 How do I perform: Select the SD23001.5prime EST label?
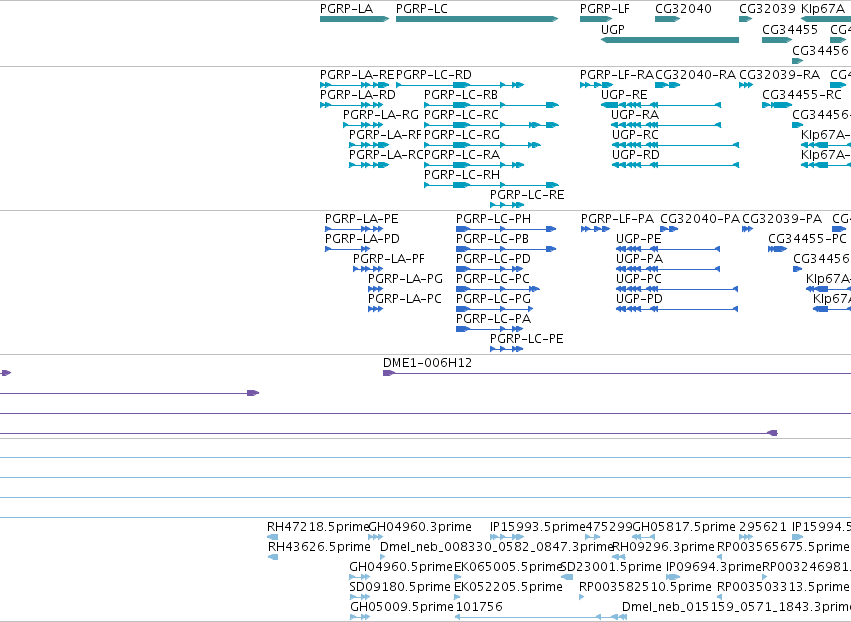(611, 567)
